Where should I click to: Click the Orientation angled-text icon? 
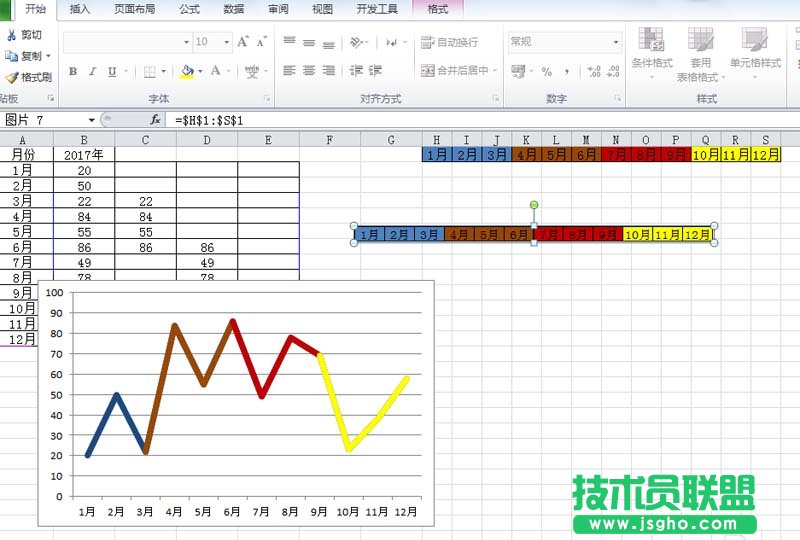pyautogui.click(x=357, y=42)
